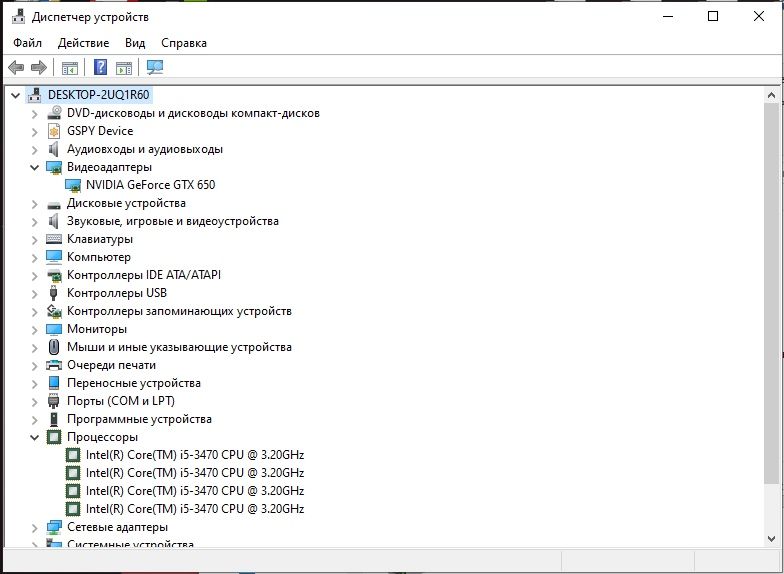Collapse the DESKTOP-2UQ1R60 root node
The height and width of the screenshot is (574, 784).
(x=16, y=95)
